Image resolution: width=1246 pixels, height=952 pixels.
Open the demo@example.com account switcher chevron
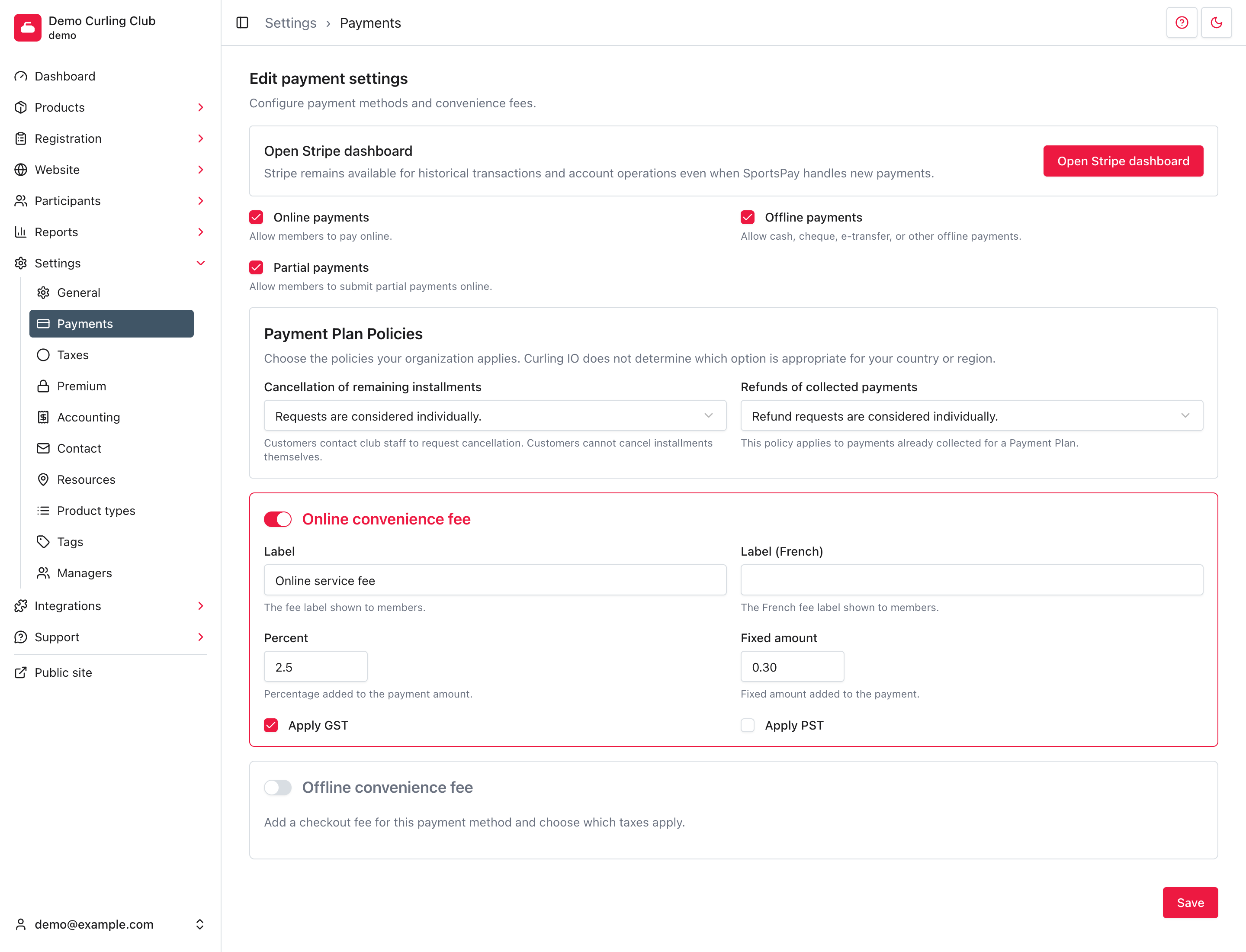[x=200, y=924]
